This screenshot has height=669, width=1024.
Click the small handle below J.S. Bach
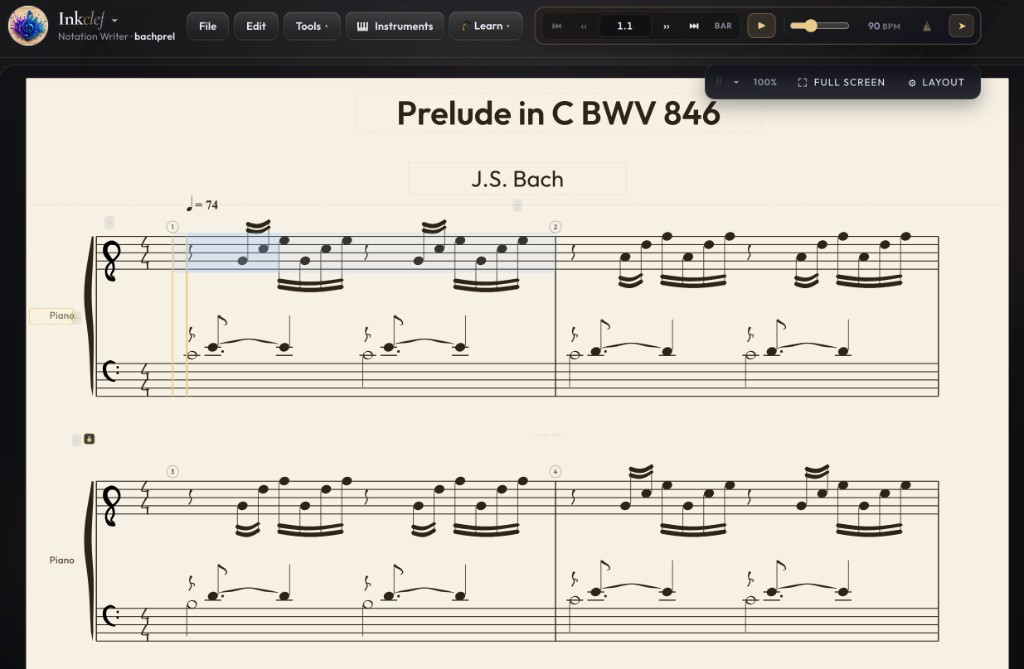pyautogui.click(x=517, y=205)
